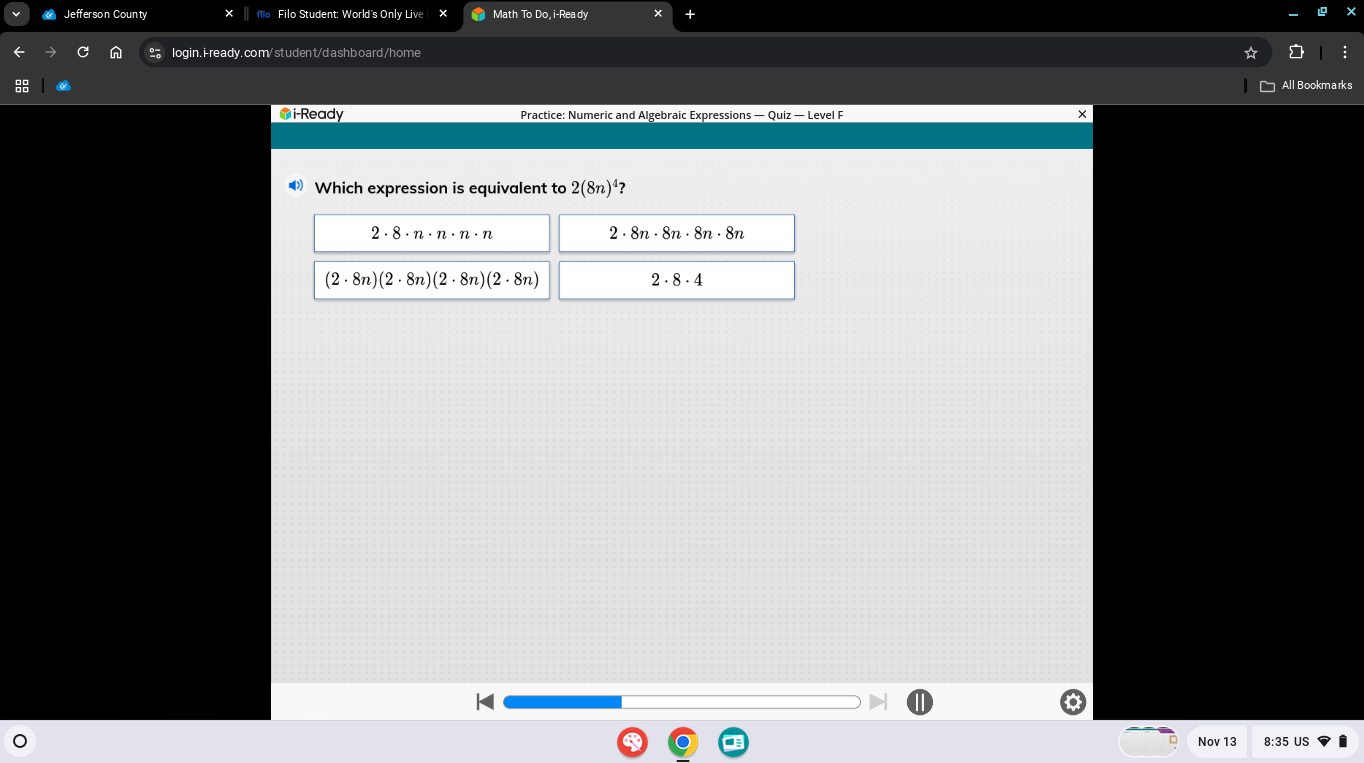The width and height of the screenshot is (1364, 763).
Task: Open the Extensions puzzle icon
Action: 1295,52
